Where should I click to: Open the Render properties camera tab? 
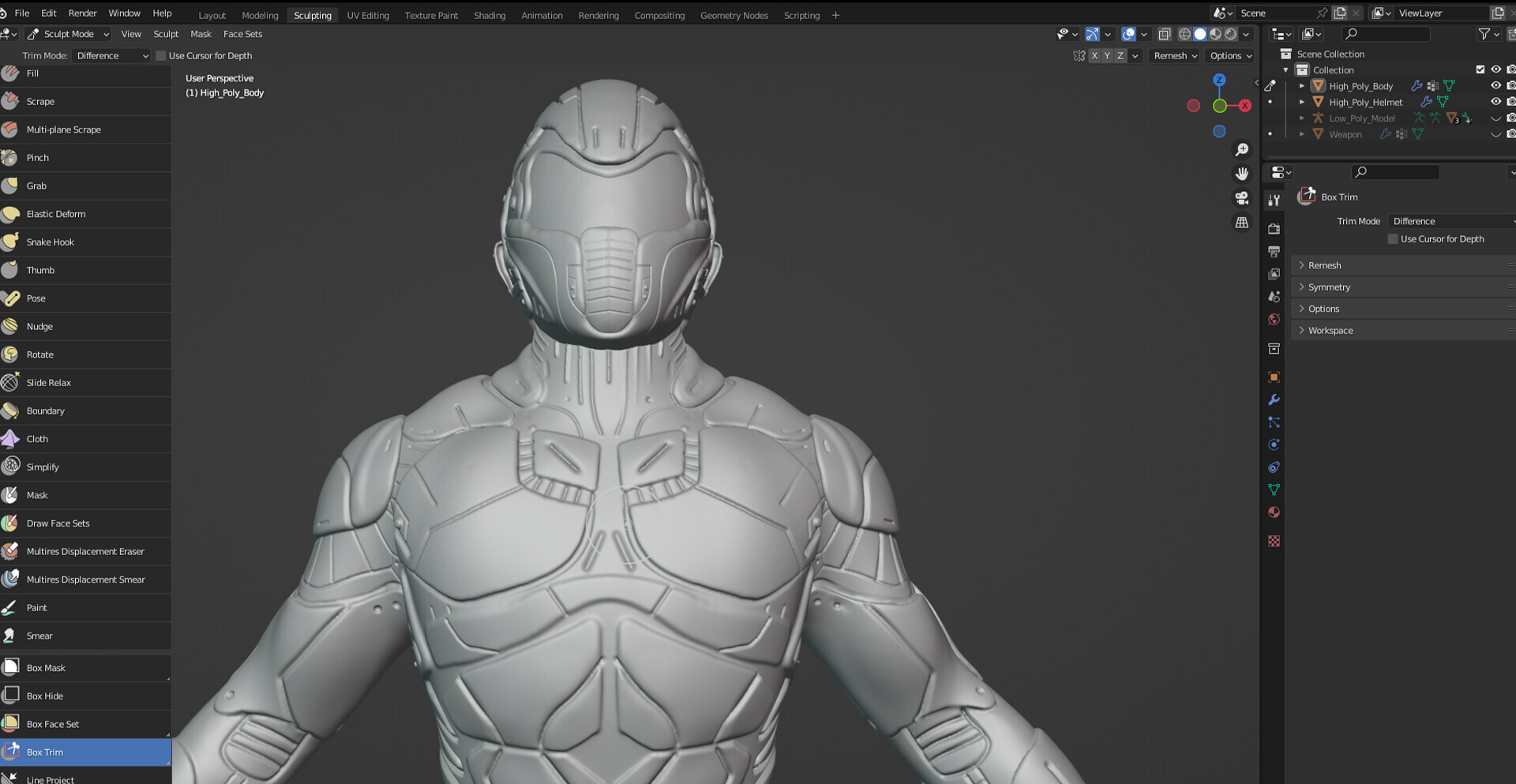click(x=1274, y=228)
